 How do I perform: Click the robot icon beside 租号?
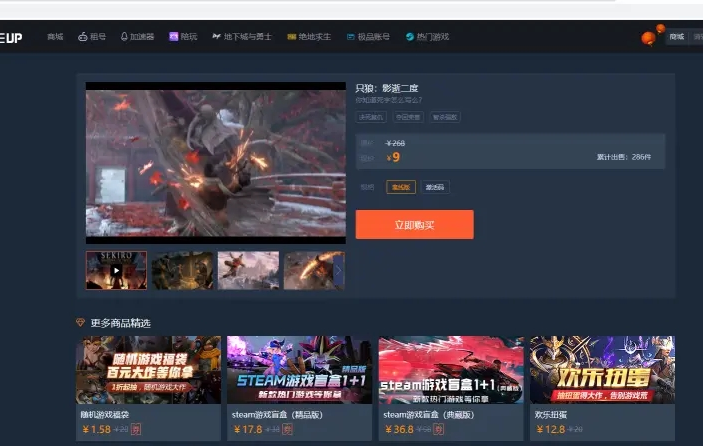point(82,37)
